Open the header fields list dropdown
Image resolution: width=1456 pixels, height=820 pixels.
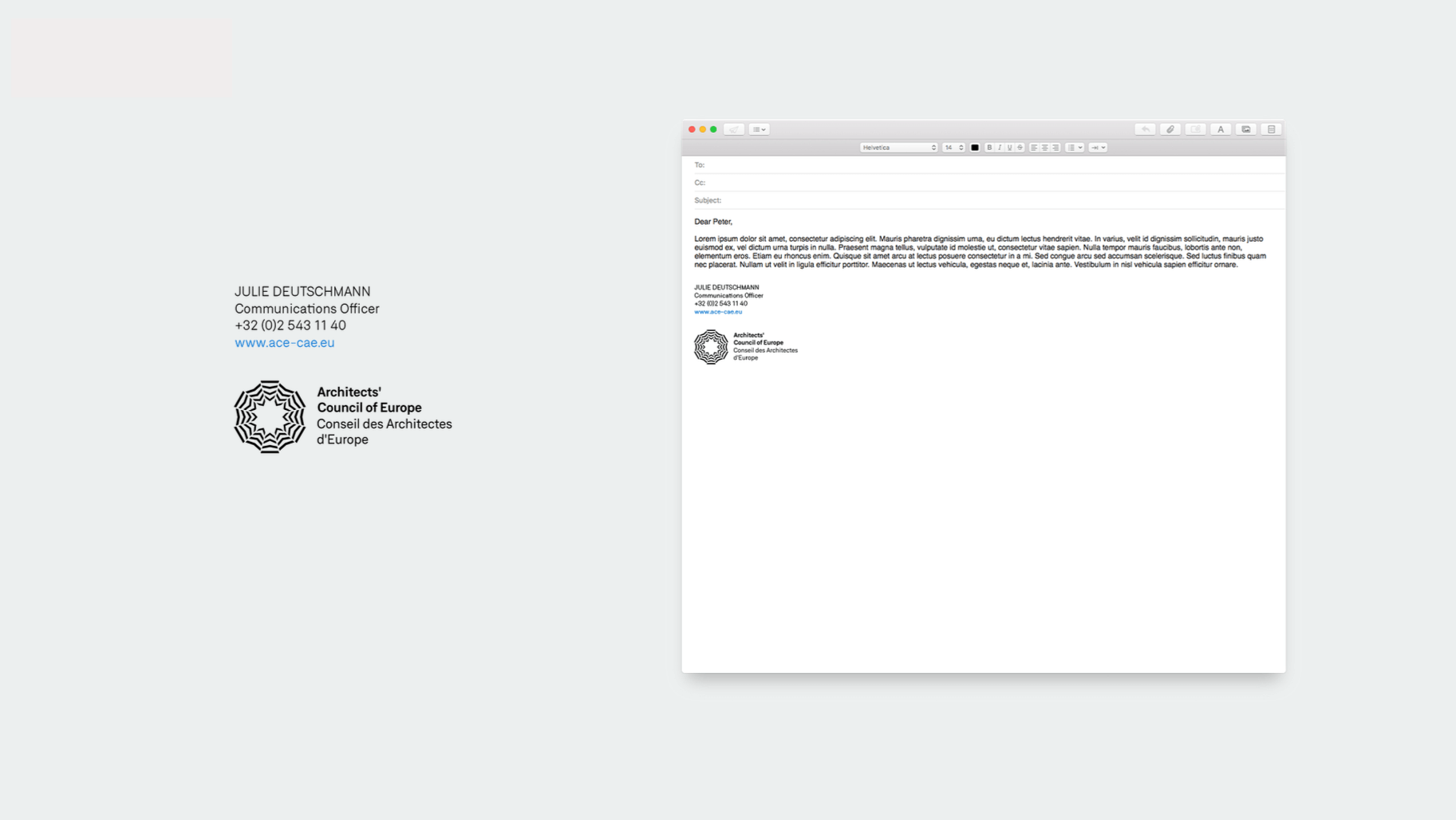tap(759, 129)
